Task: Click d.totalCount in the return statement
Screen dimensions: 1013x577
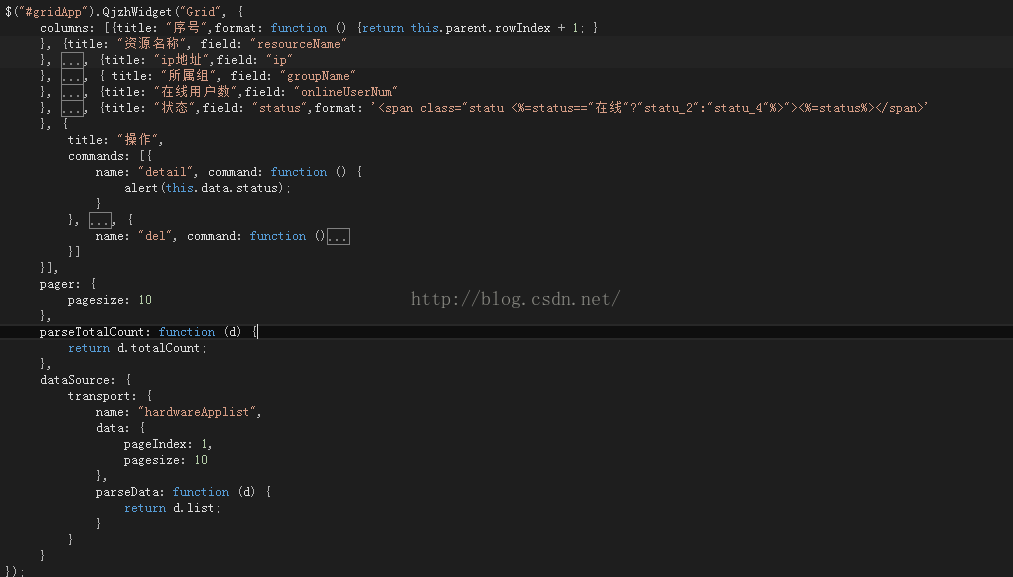Action: [x=158, y=348]
